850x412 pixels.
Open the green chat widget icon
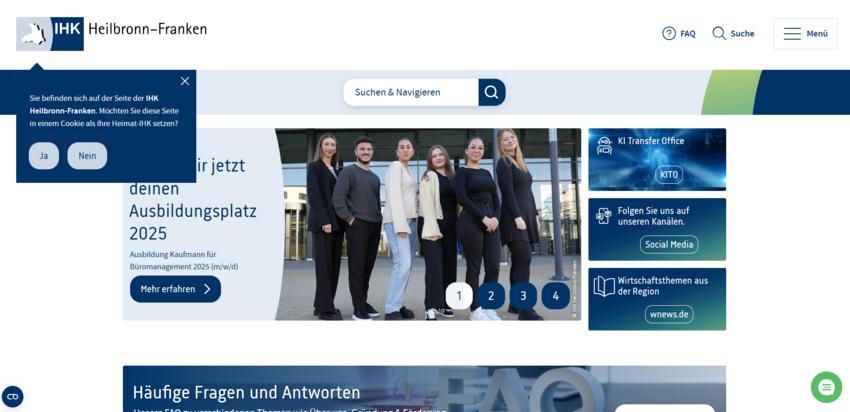click(x=826, y=387)
